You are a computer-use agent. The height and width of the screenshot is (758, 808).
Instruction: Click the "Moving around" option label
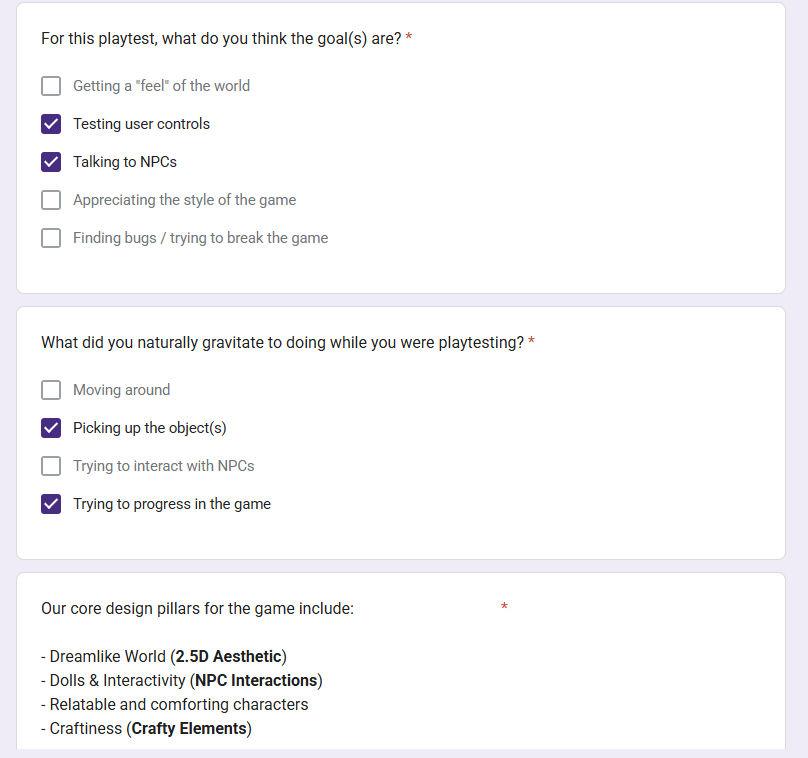pos(122,390)
